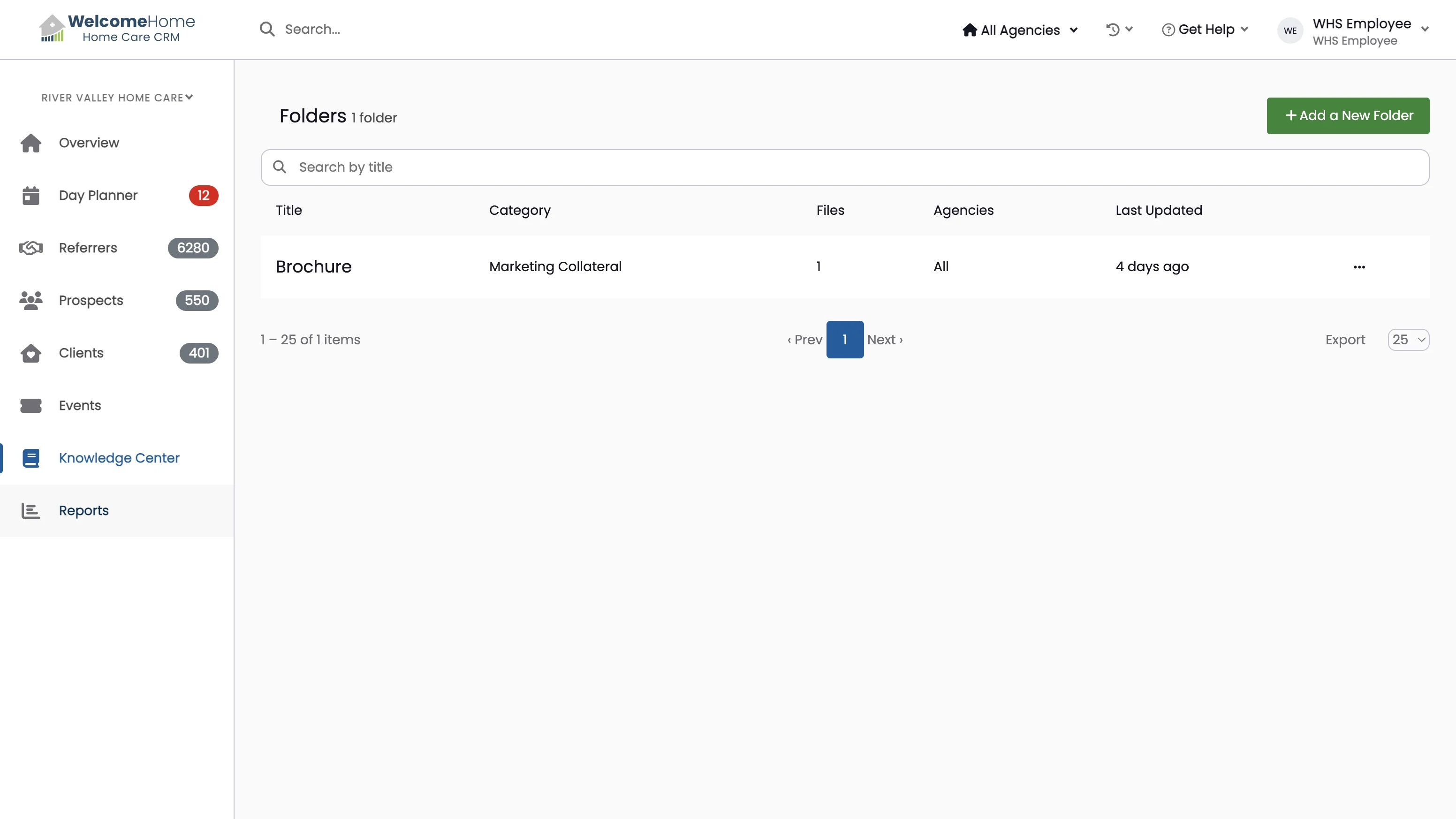Image resolution: width=1456 pixels, height=819 pixels.
Task: Open the Brochure folder title
Action: pyautogui.click(x=313, y=267)
